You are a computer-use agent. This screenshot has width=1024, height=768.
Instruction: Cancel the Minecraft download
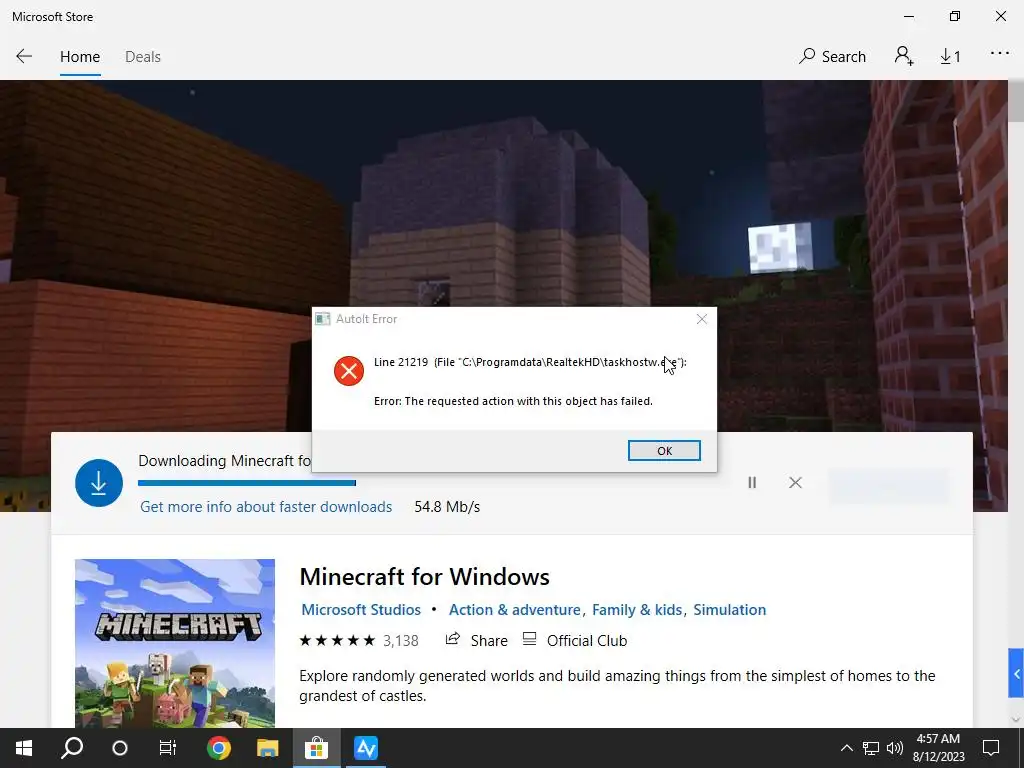(x=795, y=483)
